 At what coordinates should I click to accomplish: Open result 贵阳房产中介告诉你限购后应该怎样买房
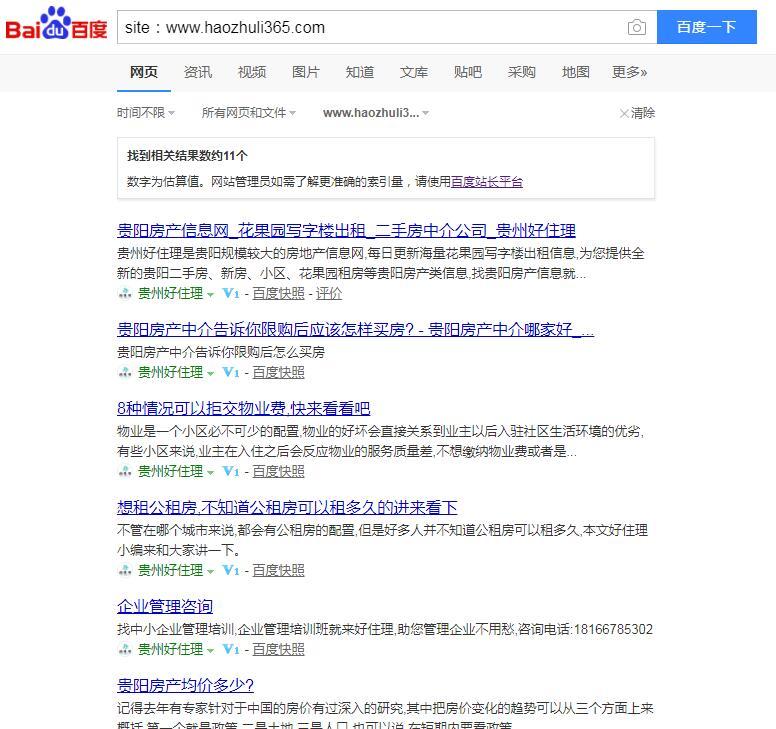pyautogui.click(x=355, y=330)
